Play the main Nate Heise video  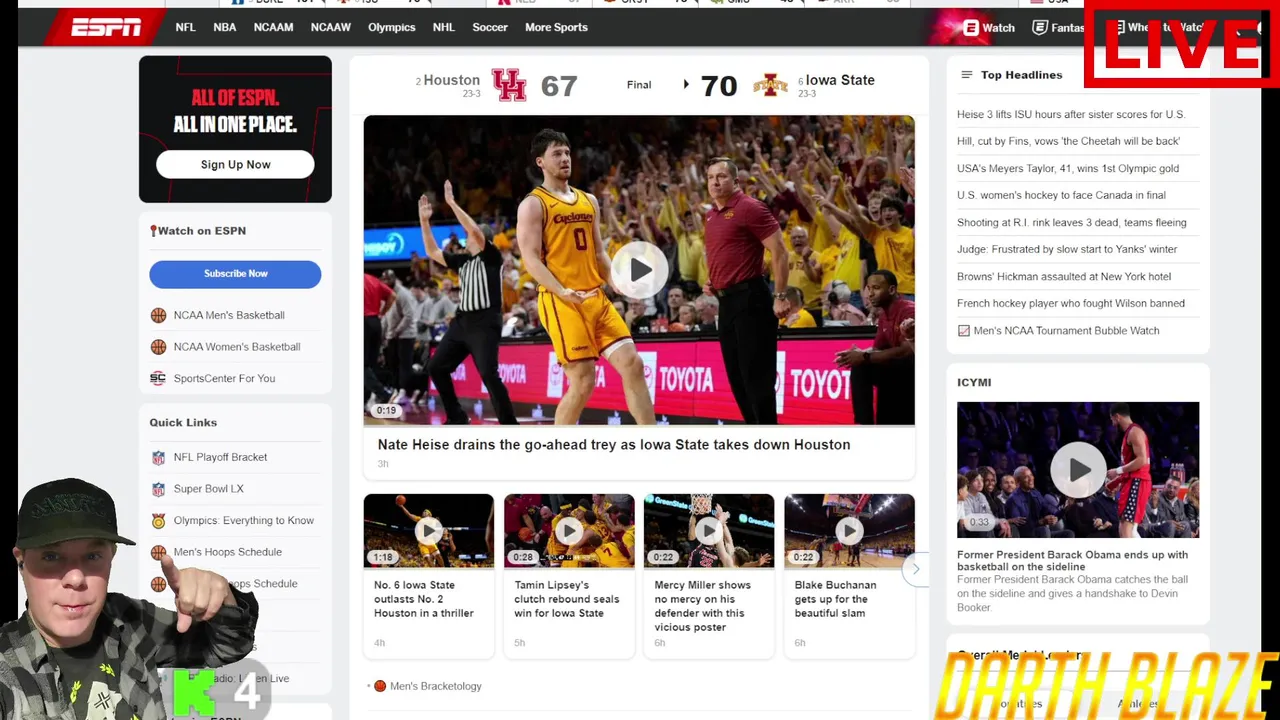click(639, 270)
